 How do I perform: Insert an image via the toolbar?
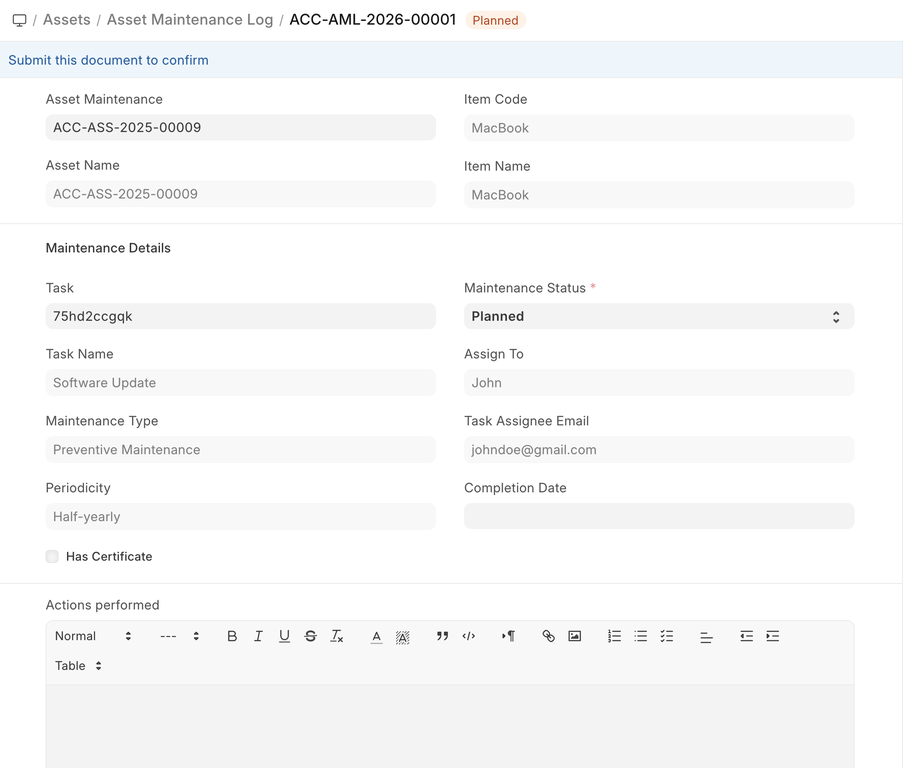pos(574,636)
